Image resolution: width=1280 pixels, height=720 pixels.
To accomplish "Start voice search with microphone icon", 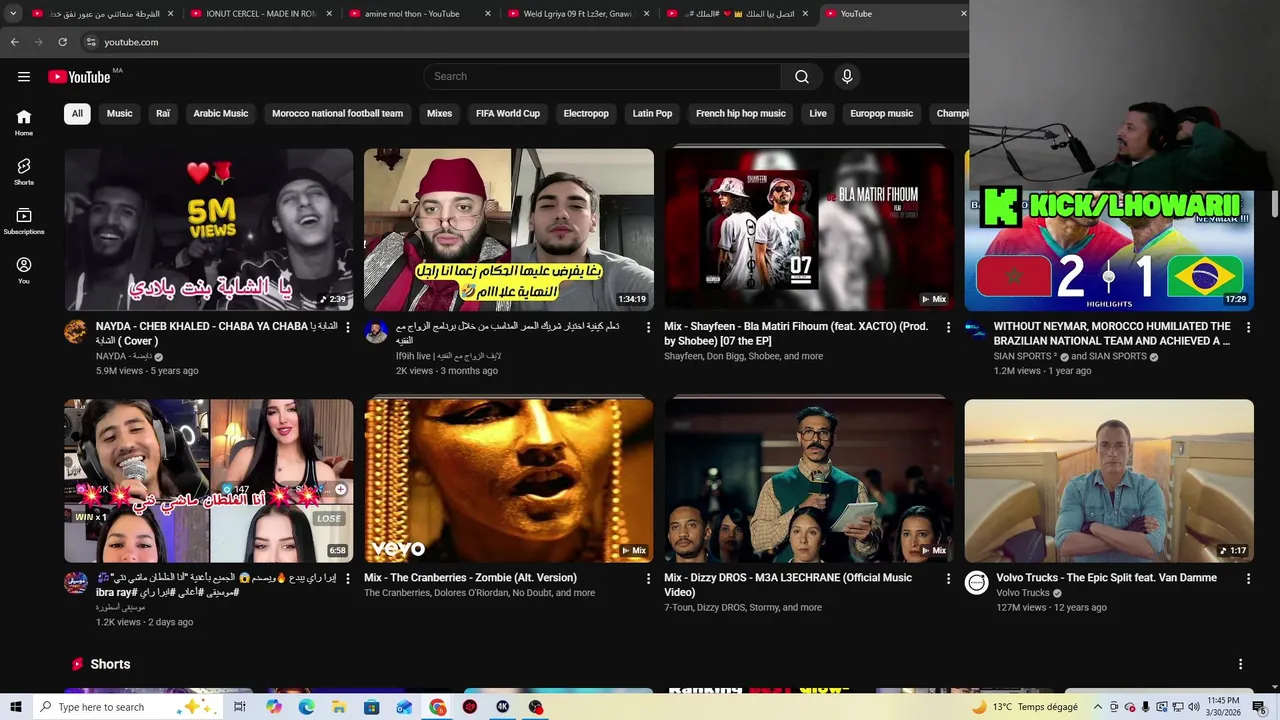I will click(x=847, y=77).
